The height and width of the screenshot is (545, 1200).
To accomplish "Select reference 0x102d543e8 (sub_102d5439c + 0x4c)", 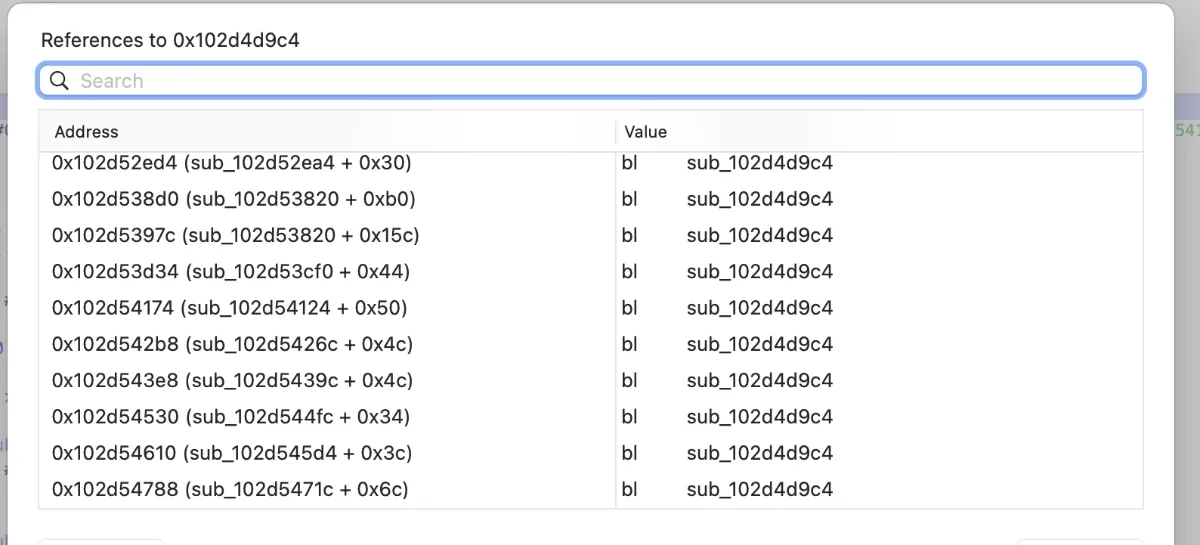I will 591,380.
